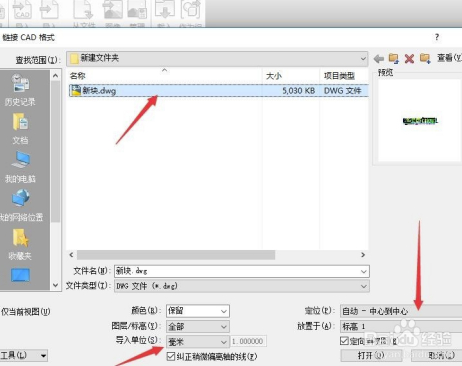Click the Cancel (取消) button
Viewport: 462px width, 366px height.
pos(437,355)
